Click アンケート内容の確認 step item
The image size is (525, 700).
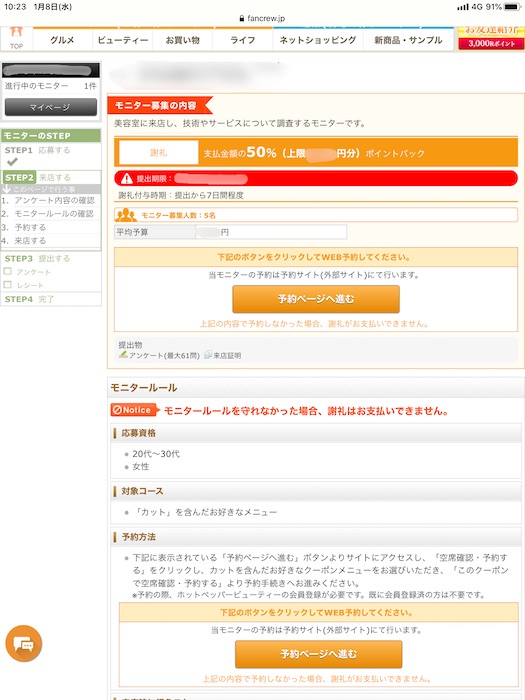[x=48, y=200]
